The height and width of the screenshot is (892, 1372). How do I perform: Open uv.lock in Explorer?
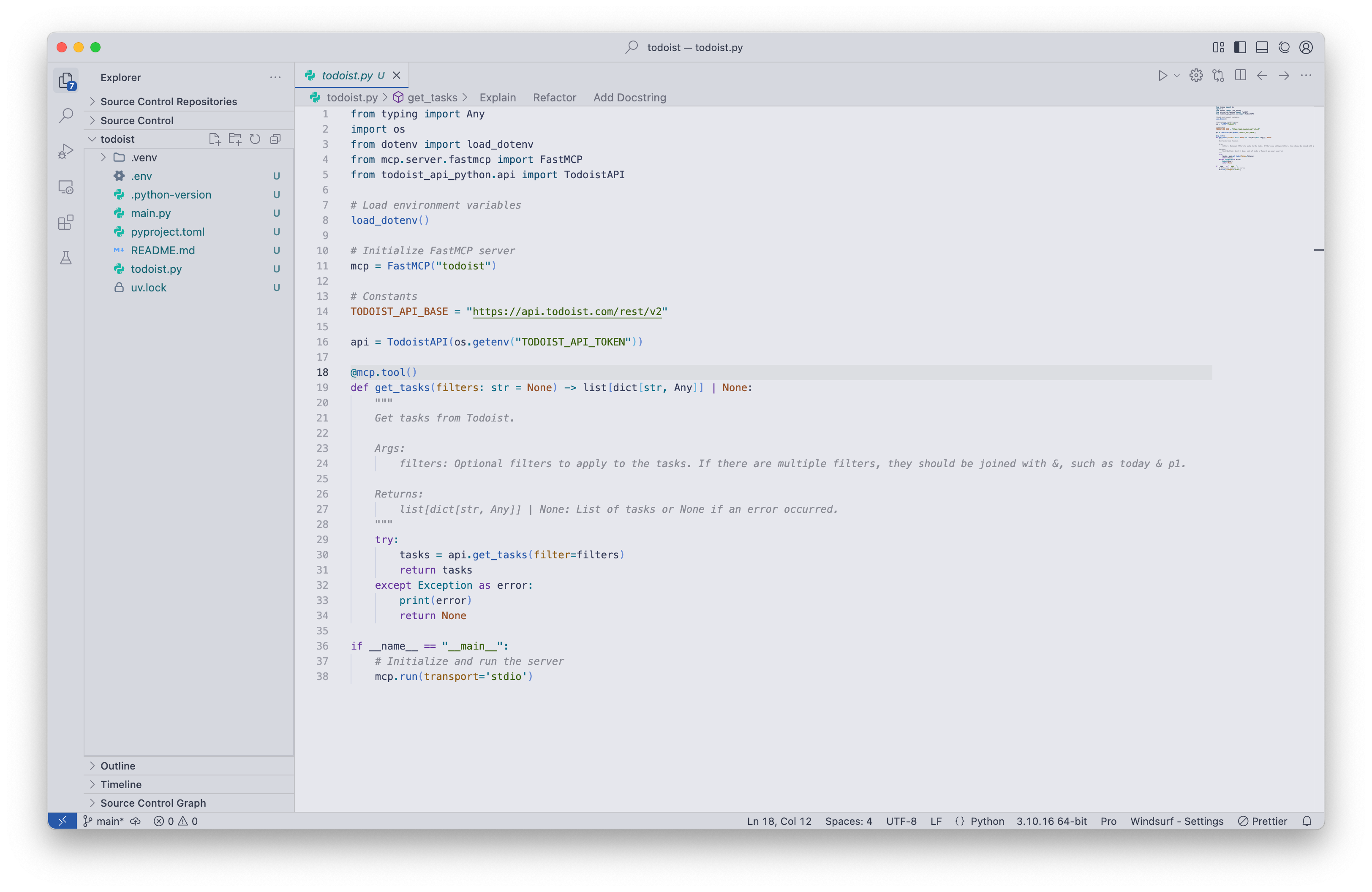(x=189, y=288)
